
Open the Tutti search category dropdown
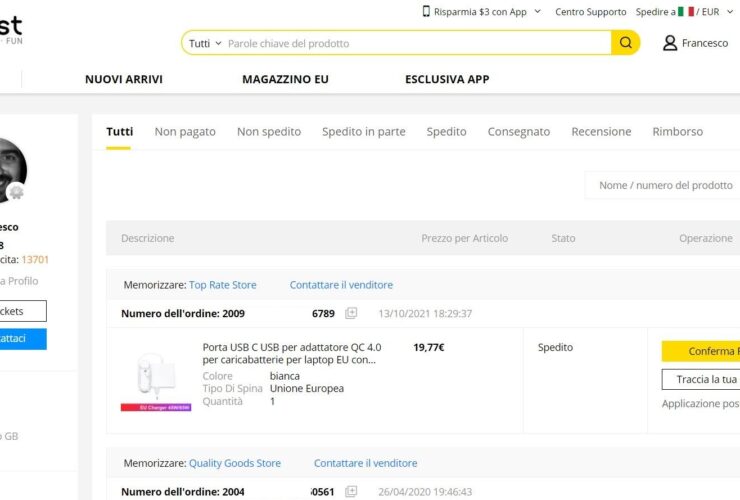205,43
